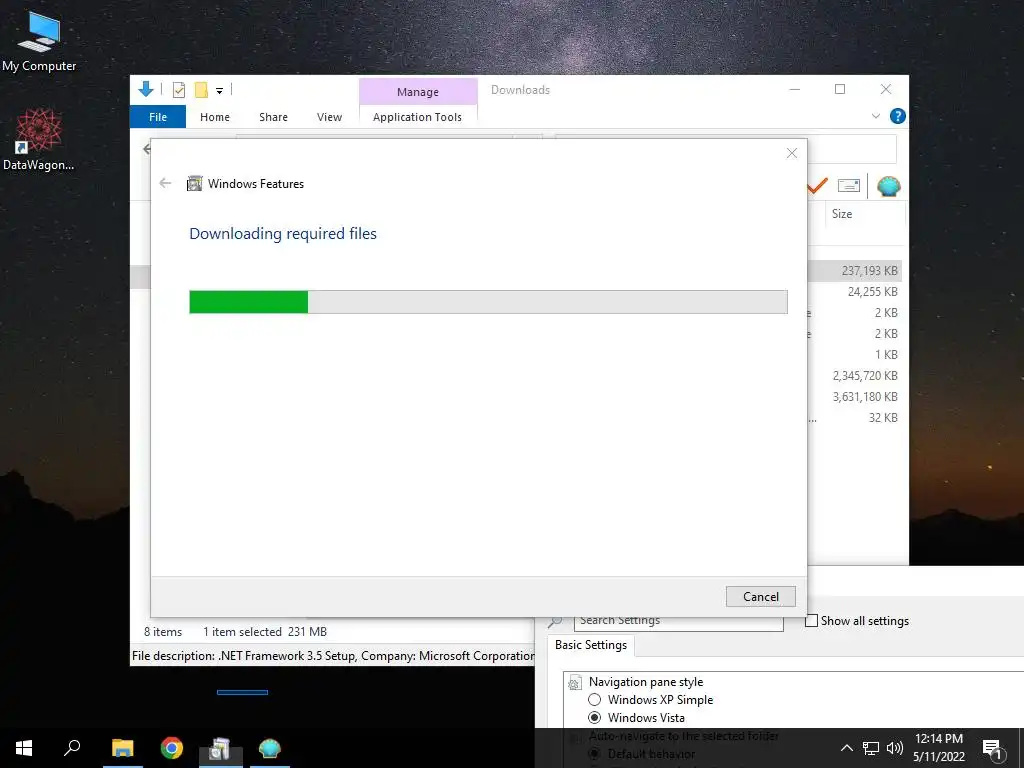
Task: Go back in Windows Features dialog
Action: pos(165,184)
